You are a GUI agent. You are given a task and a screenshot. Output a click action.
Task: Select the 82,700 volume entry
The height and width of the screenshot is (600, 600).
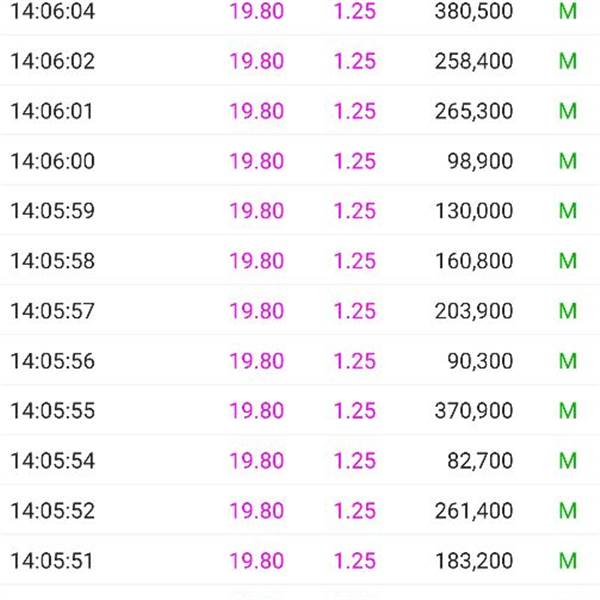pyautogui.click(x=480, y=460)
